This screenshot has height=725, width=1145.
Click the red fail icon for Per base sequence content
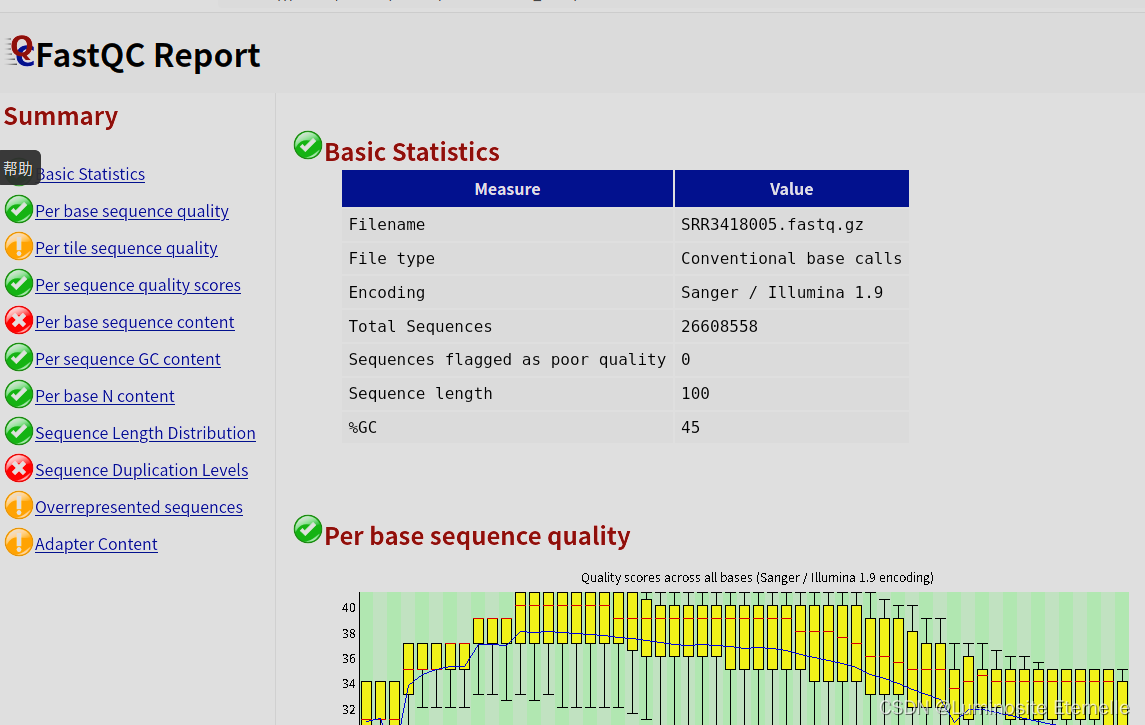19,320
